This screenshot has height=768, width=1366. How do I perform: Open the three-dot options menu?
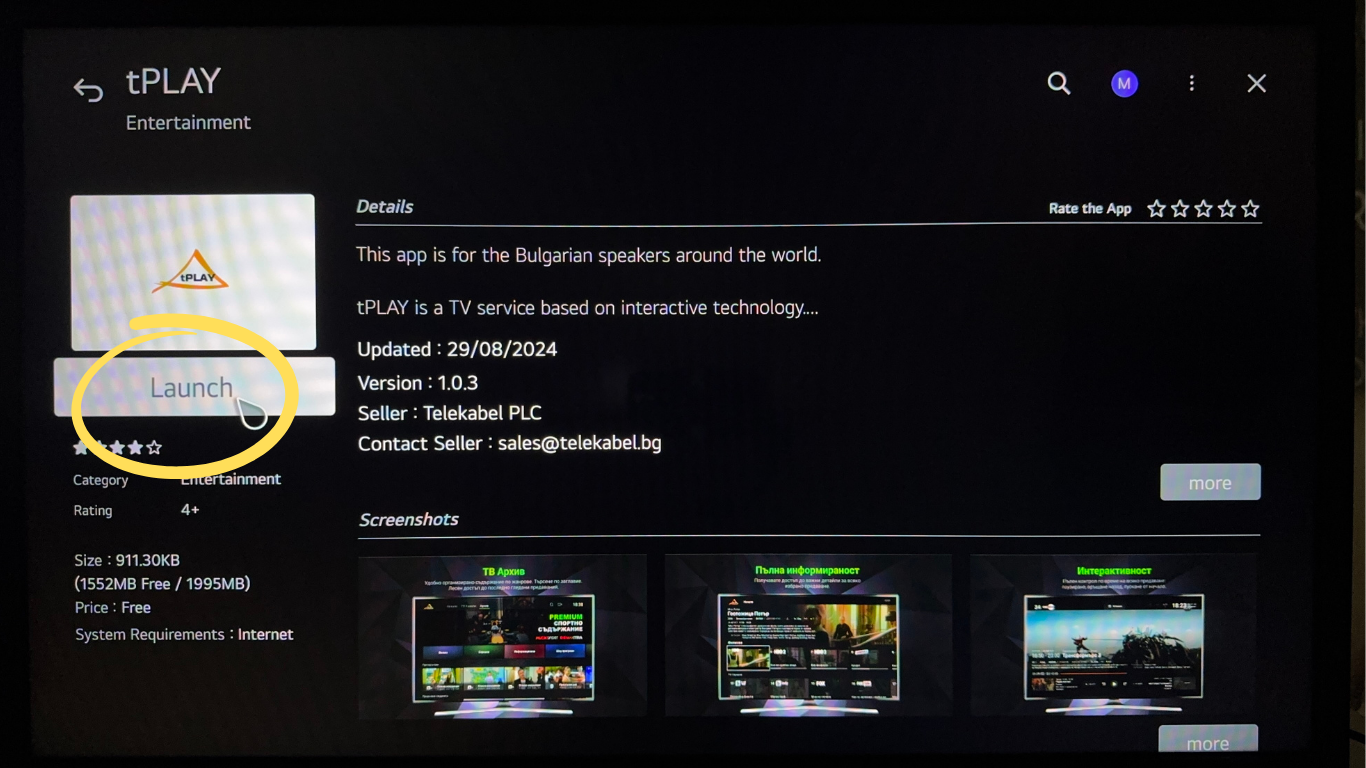tap(1191, 84)
